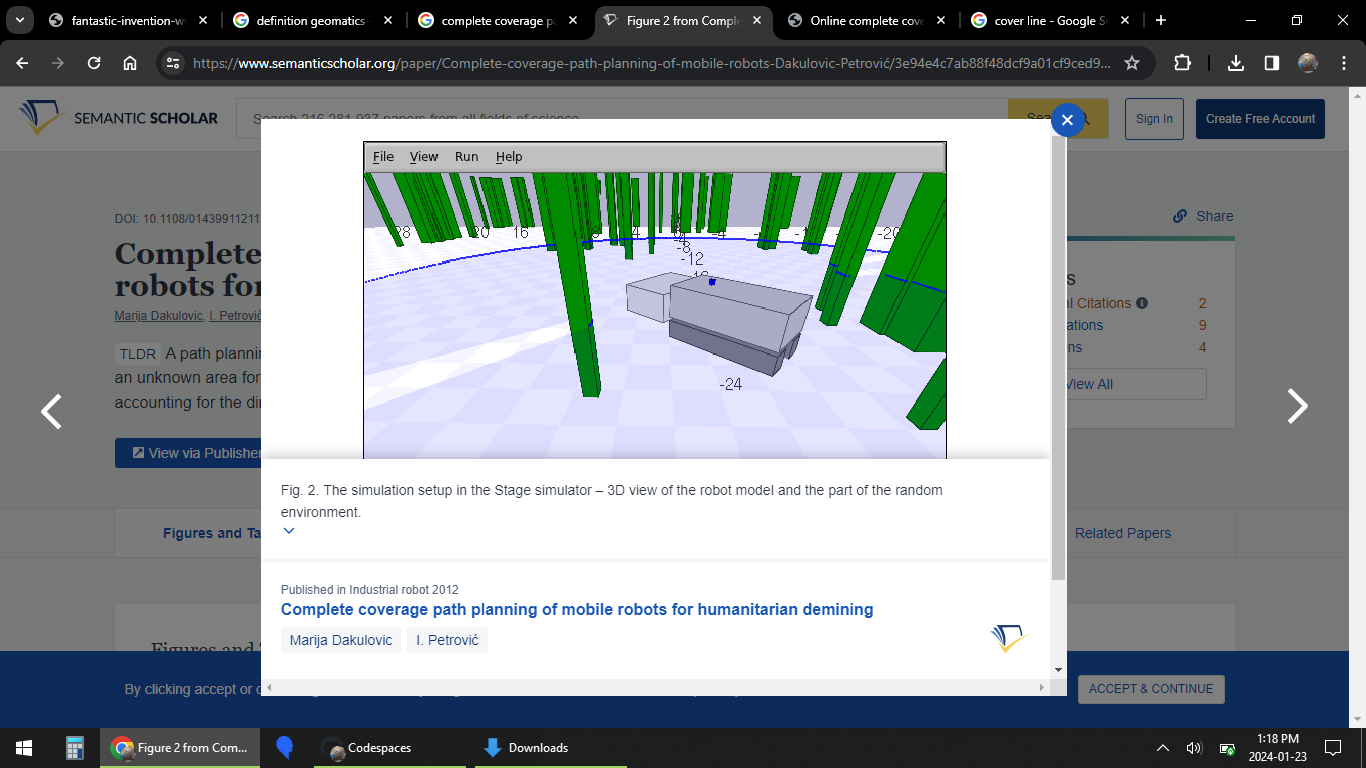Switch to definition geomatics browser tab
Viewport: 1366px width, 768px height.
pos(313,20)
